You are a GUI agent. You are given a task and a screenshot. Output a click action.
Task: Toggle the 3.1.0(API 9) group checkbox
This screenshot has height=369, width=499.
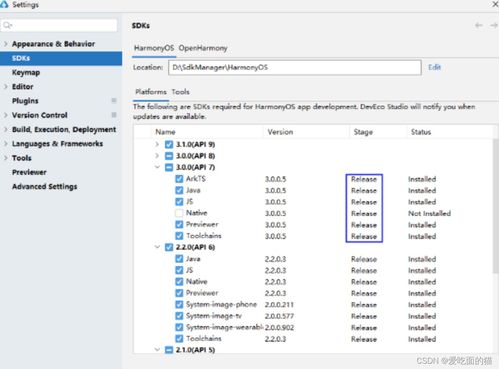click(x=169, y=144)
